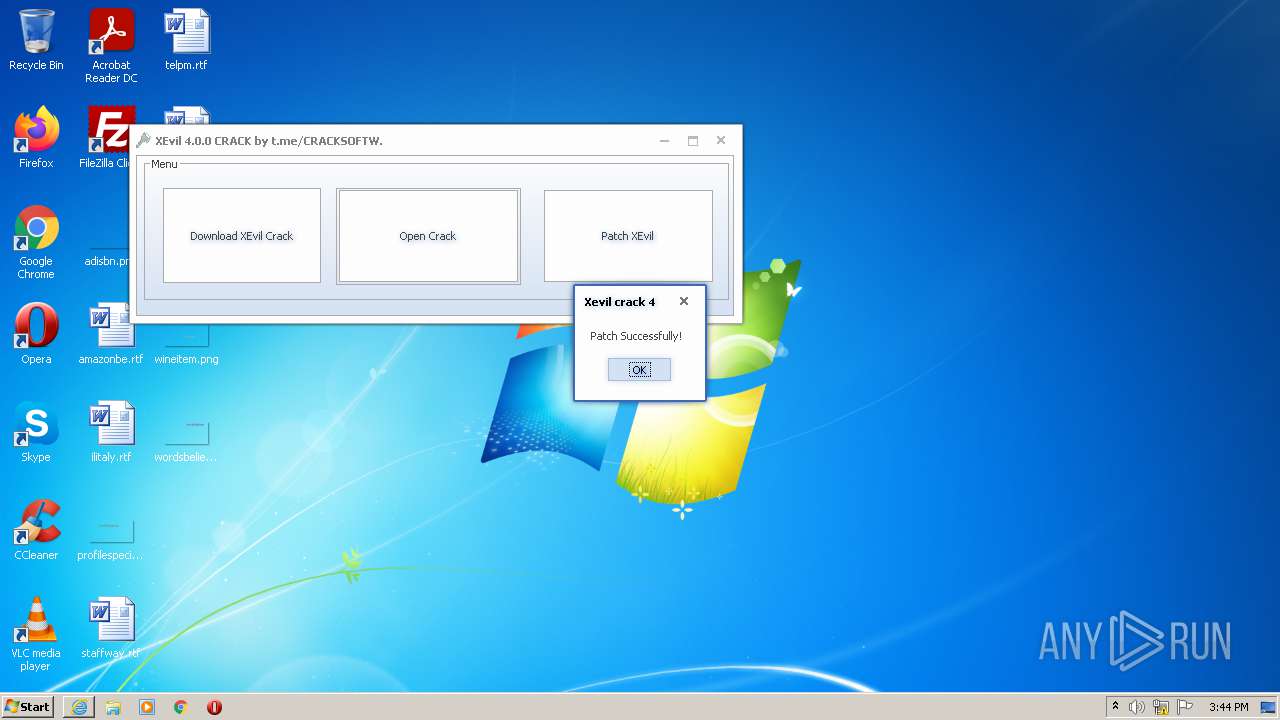Image resolution: width=1280 pixels, height=720 pixels.
Task: Select the Google Chrome desktop shortcut
Action: [36, 243]
